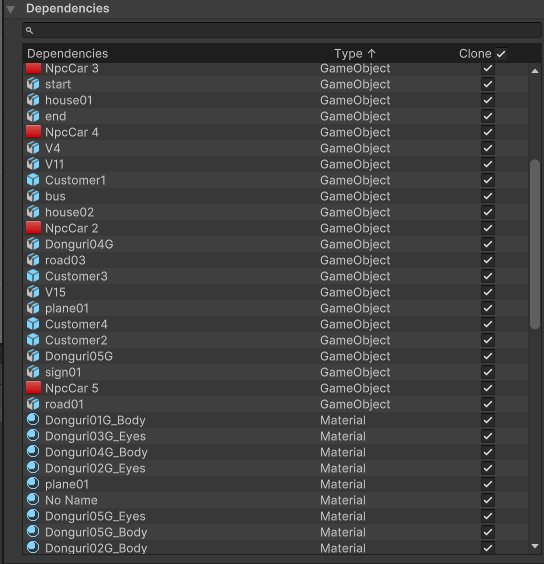Viewport: 544px width, 564px height.
Task: Click the search magnifier icon
Action: [x=30, y=31]
